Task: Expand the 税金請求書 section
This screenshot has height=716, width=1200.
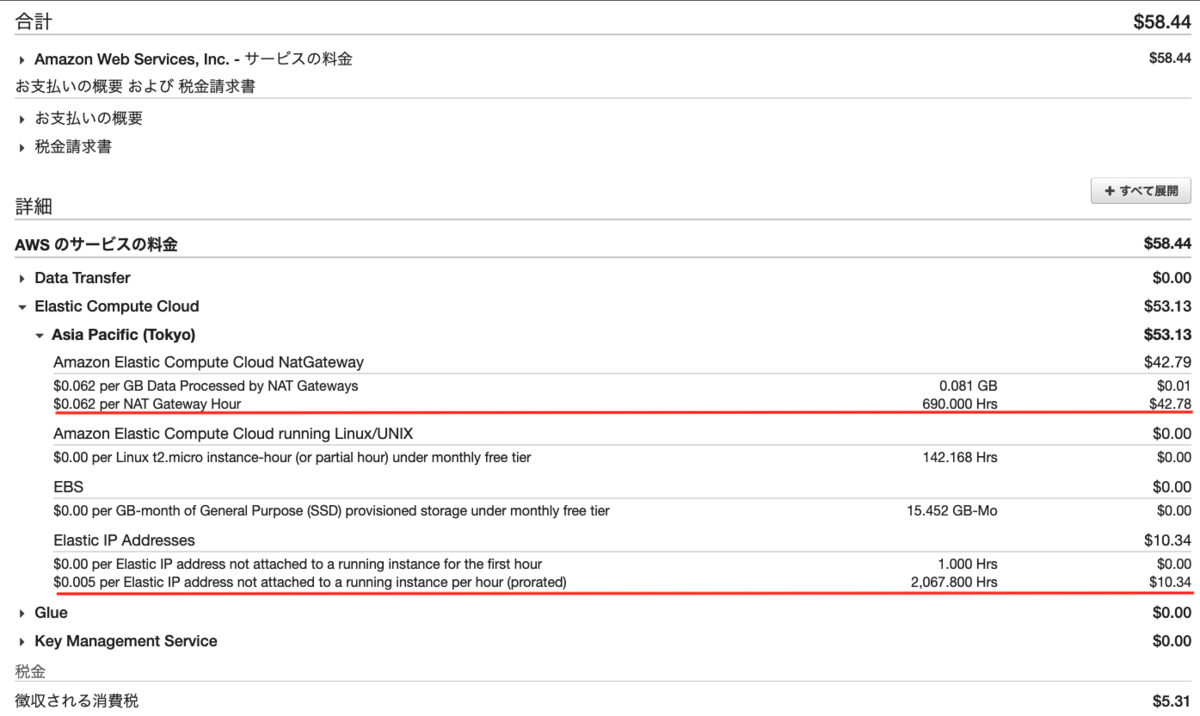Action: click(x=21, y=148)
